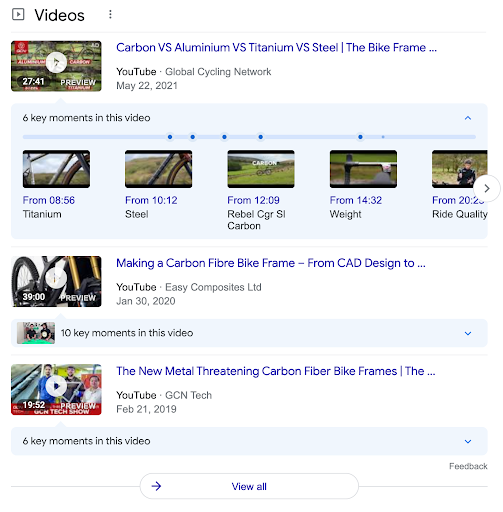
Task: Show next key moments with right arrow
Action: pos(487,188)
